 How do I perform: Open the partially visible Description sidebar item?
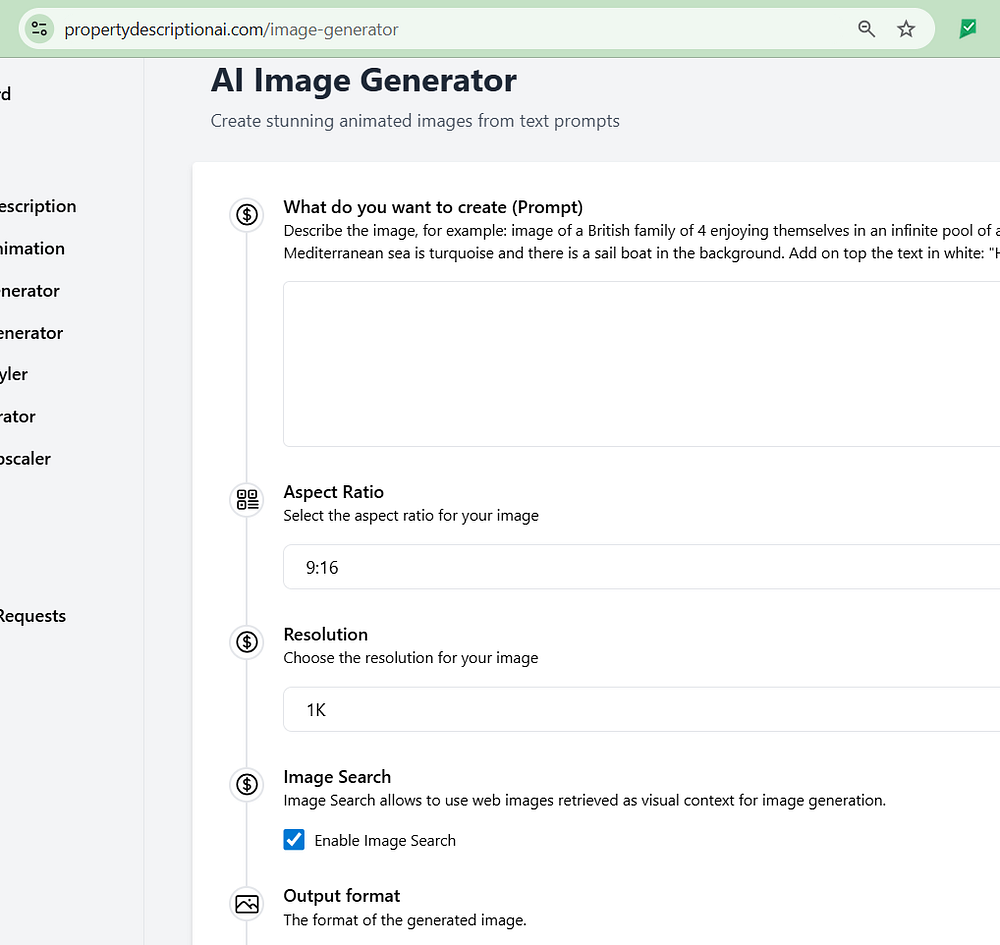[x=38, y=206]
